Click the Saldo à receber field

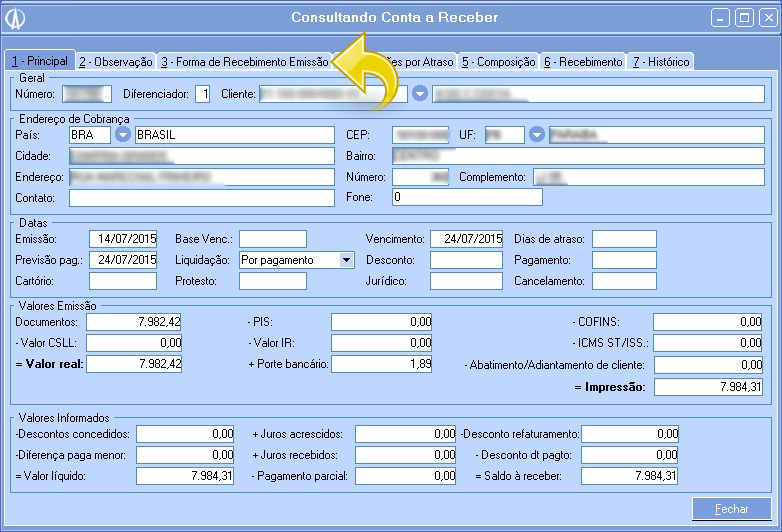[x=630, y=476]
